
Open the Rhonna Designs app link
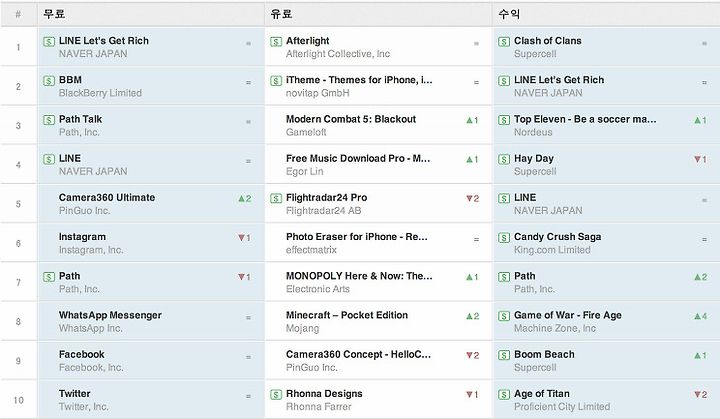324,394
